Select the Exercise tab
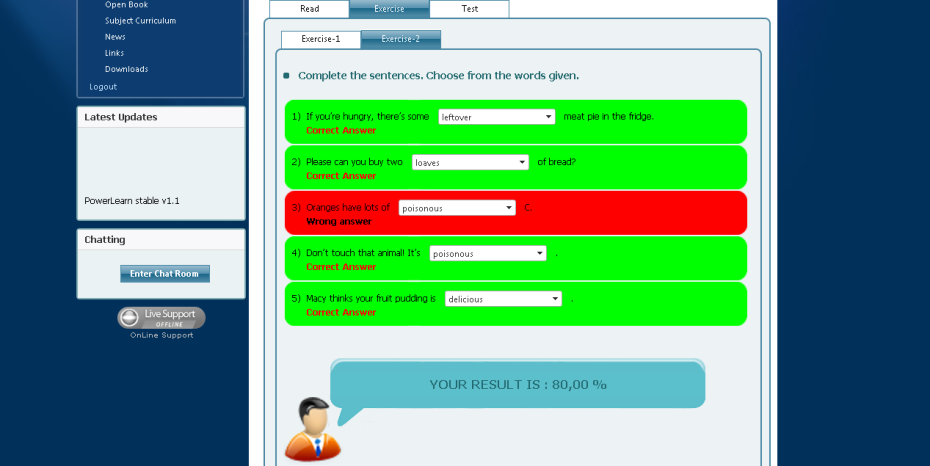 click(389, 9)
